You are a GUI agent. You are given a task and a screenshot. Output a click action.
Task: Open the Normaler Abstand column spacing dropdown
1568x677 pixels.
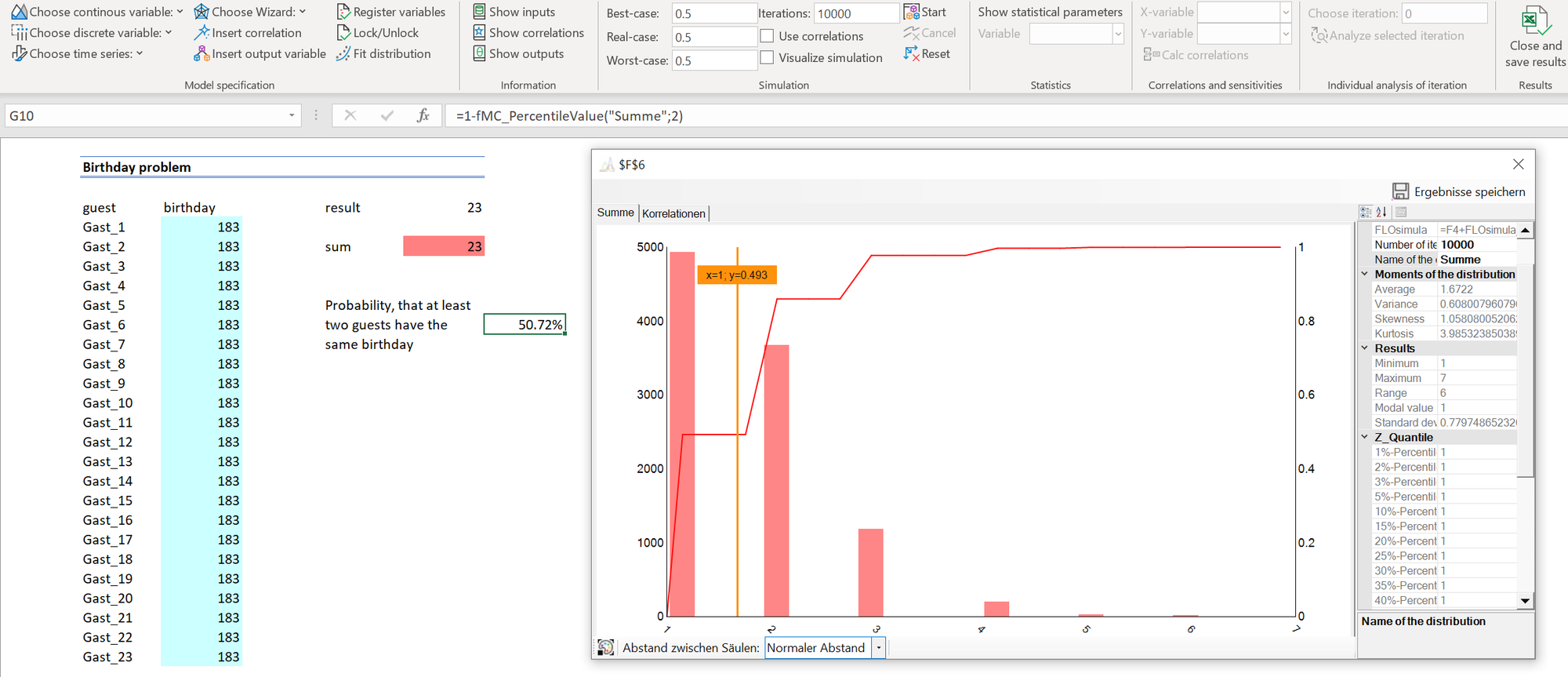879,648
